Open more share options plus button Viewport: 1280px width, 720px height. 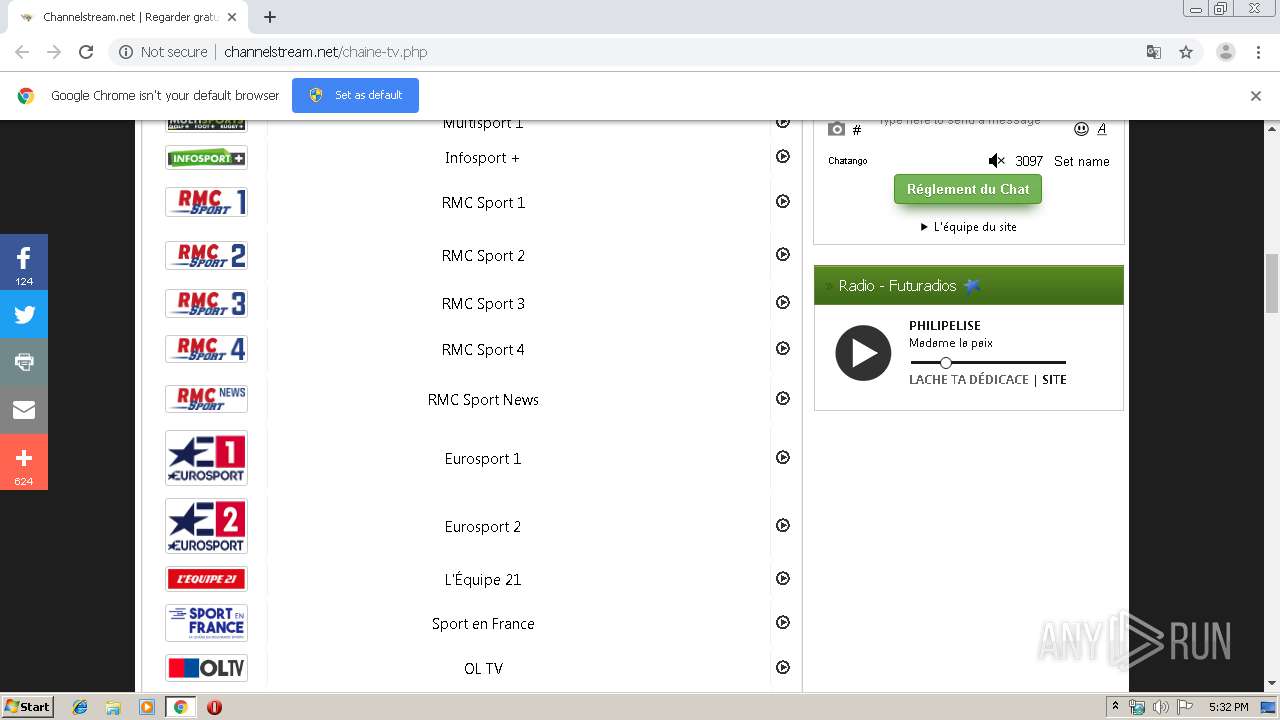[24, 462]
